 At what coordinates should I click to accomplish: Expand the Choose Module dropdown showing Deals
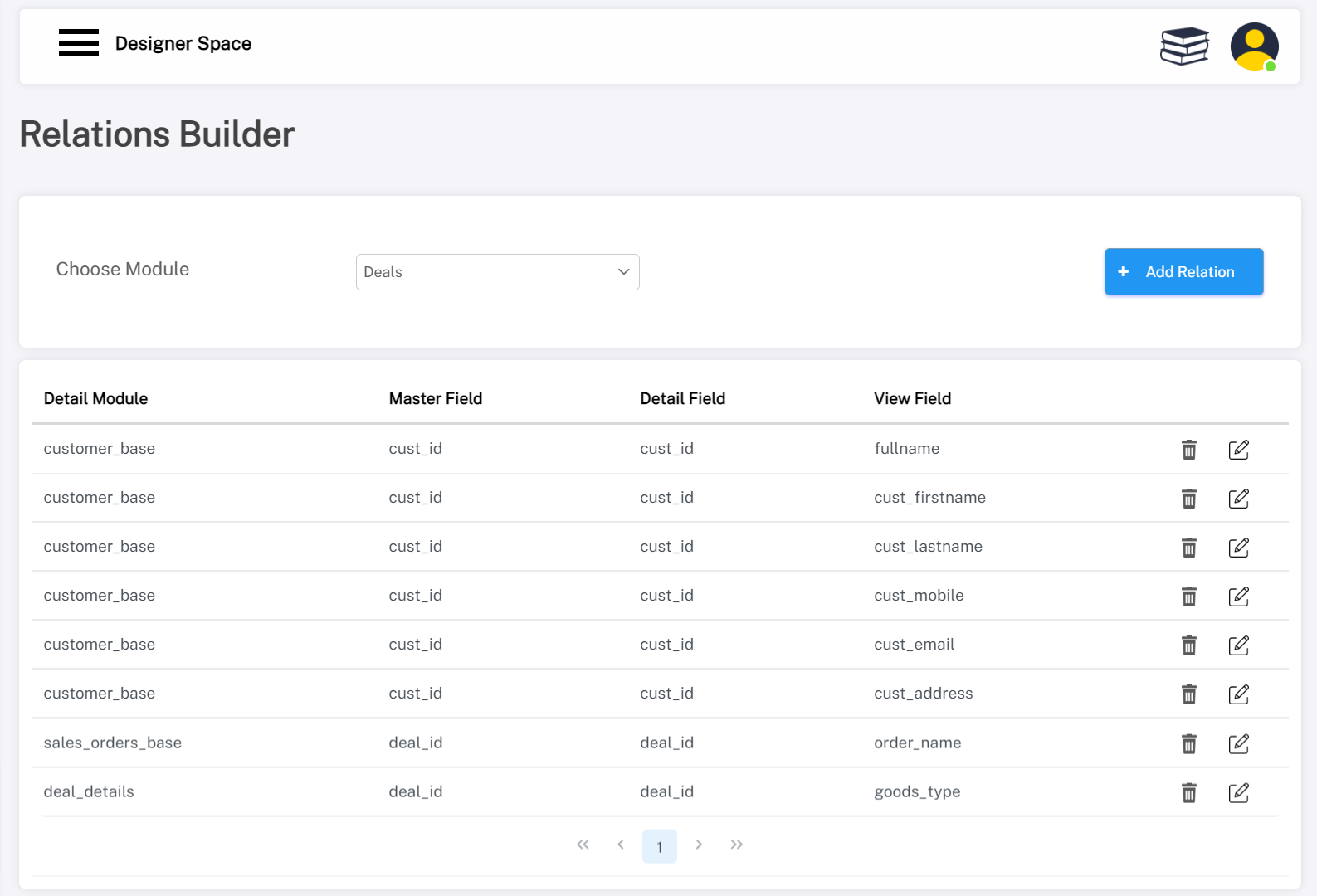click(497, 272)
